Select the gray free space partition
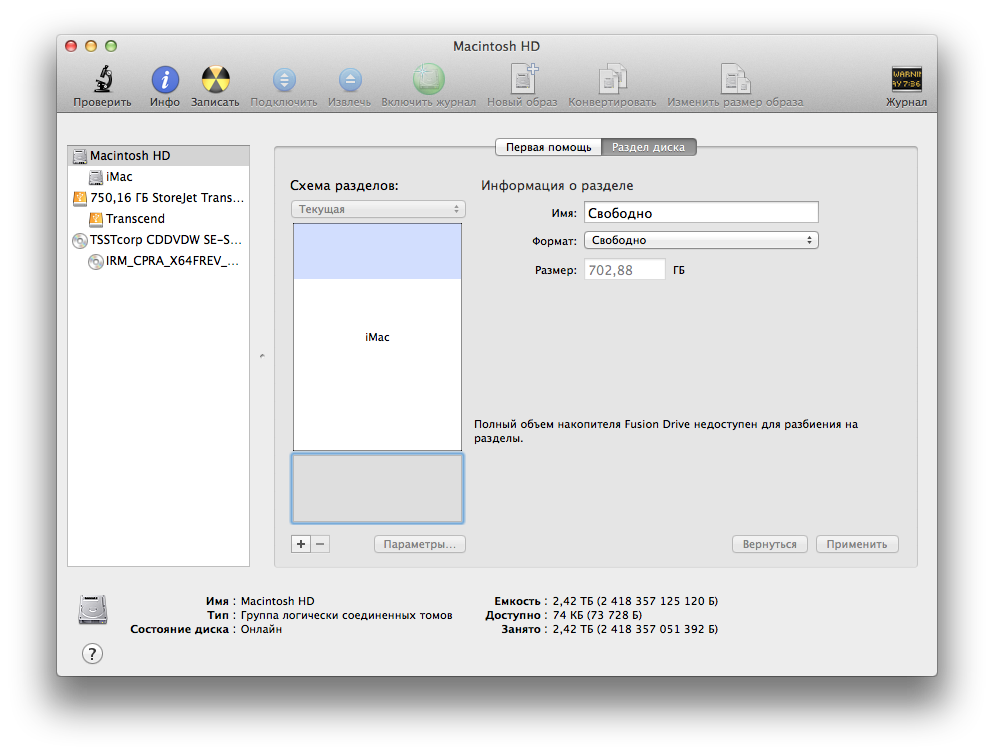994x755 pixels. click(377, 488)
